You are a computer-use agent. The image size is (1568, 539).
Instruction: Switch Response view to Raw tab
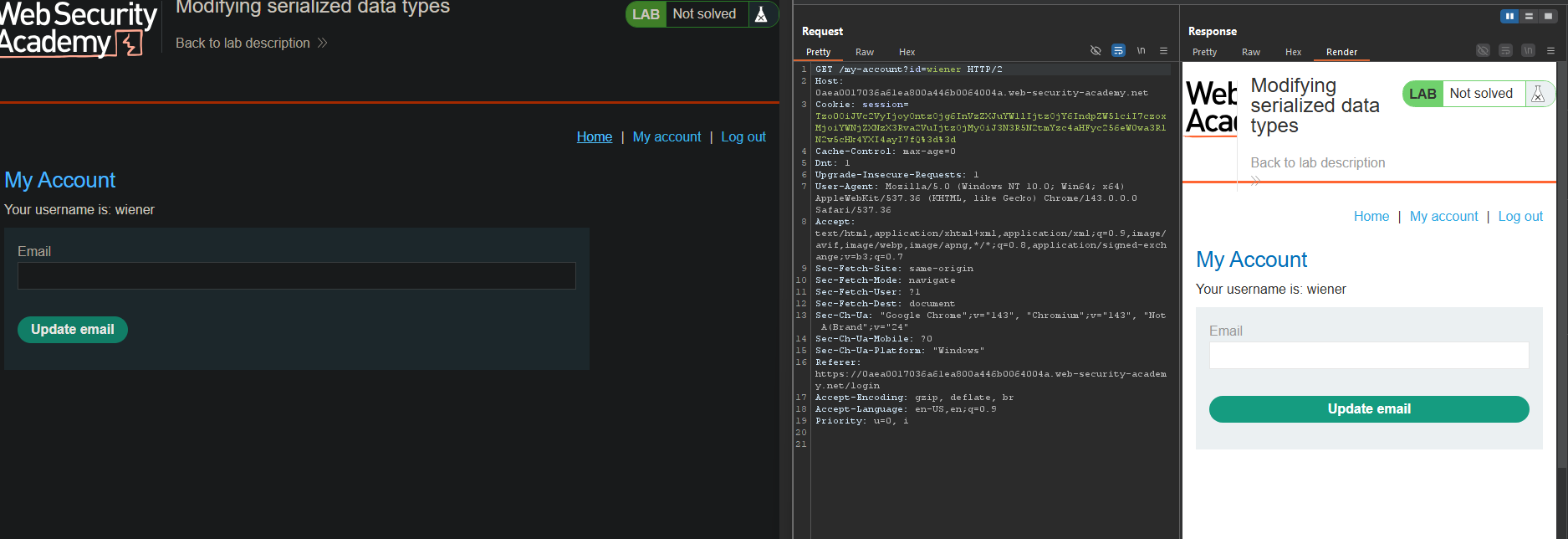pos(1251,52)
